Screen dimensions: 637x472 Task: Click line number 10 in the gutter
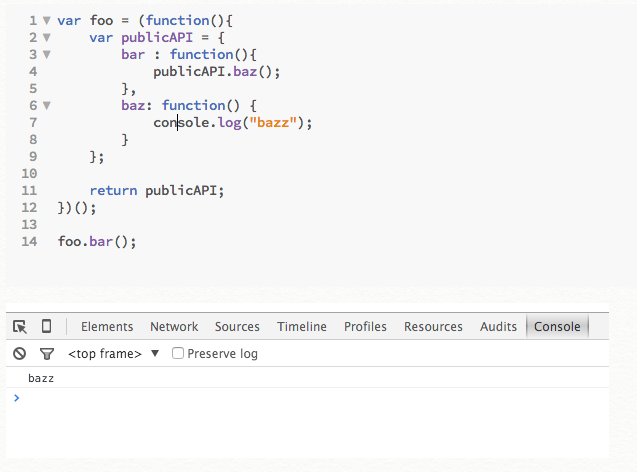pos(29,173)
